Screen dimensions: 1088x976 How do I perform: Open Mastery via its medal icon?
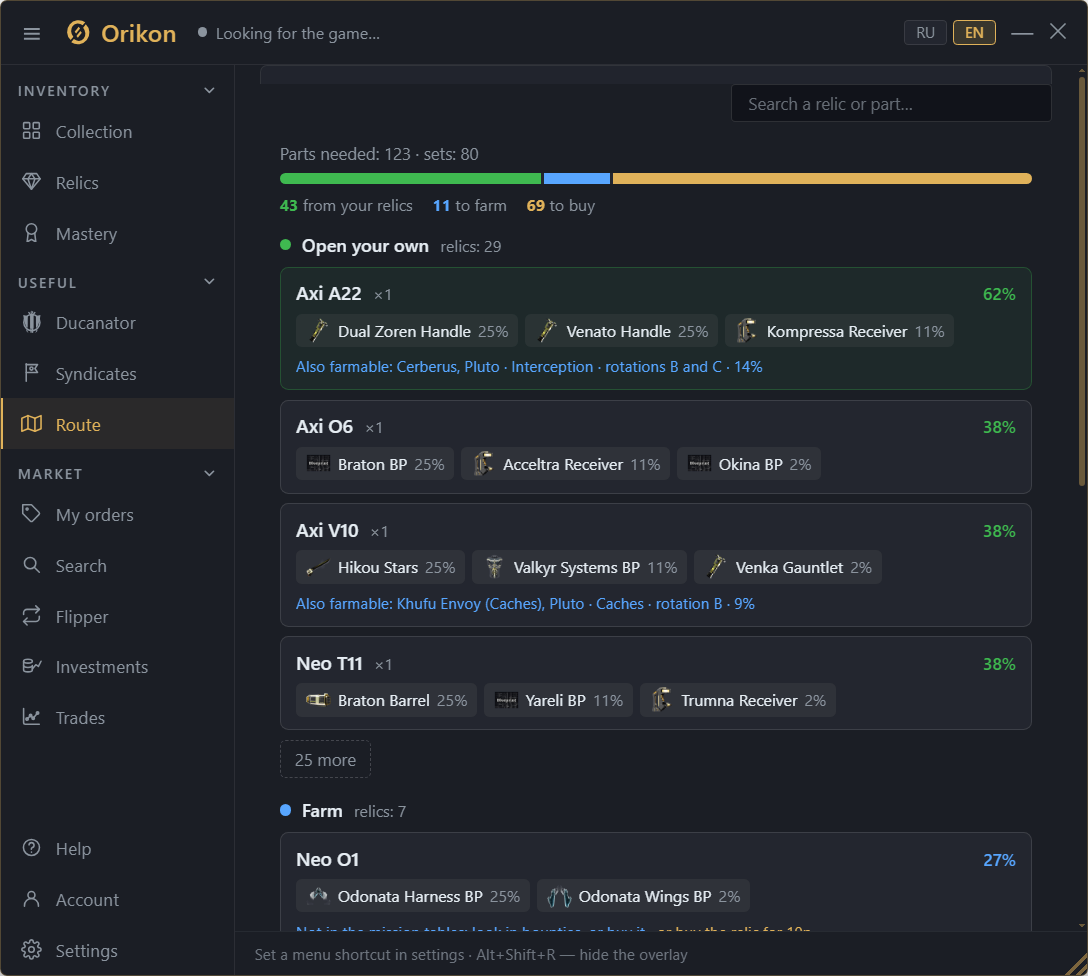(x=31, y=233)
